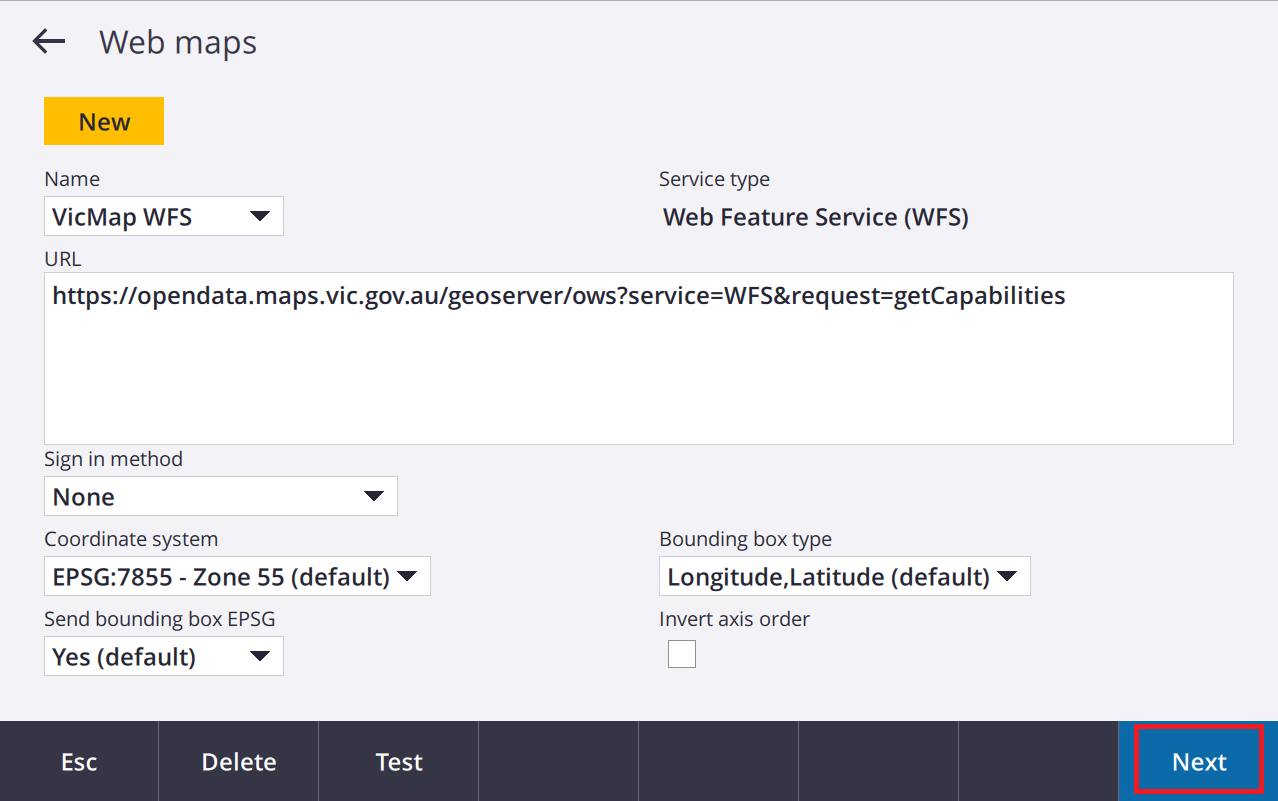Click the Coordinate system label
The width and height of the screenshot is (1278, 801).
130,539
